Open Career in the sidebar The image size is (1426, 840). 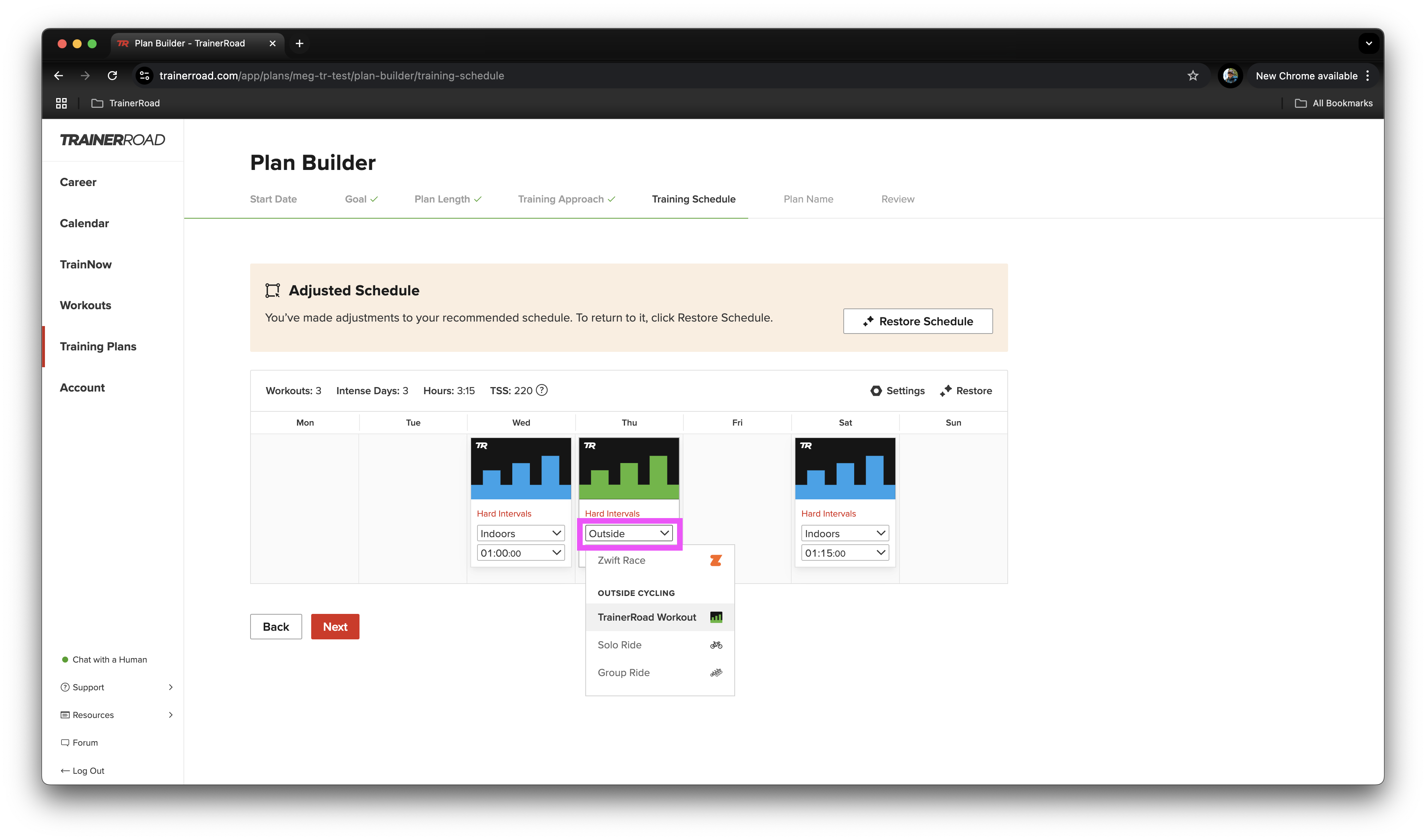click(78, 182)
